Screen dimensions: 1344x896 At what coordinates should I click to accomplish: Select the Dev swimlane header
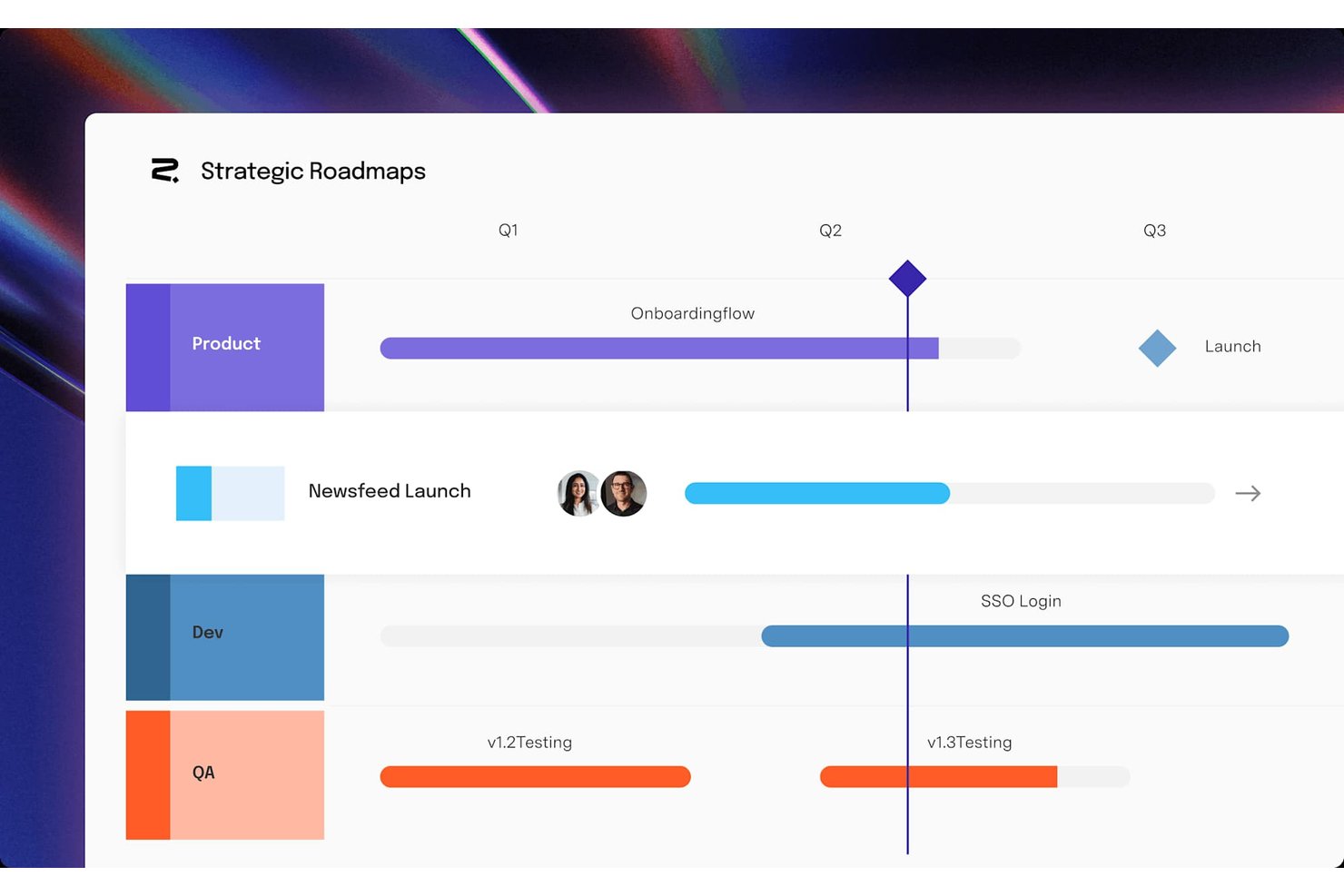click(x=225, y=636)
